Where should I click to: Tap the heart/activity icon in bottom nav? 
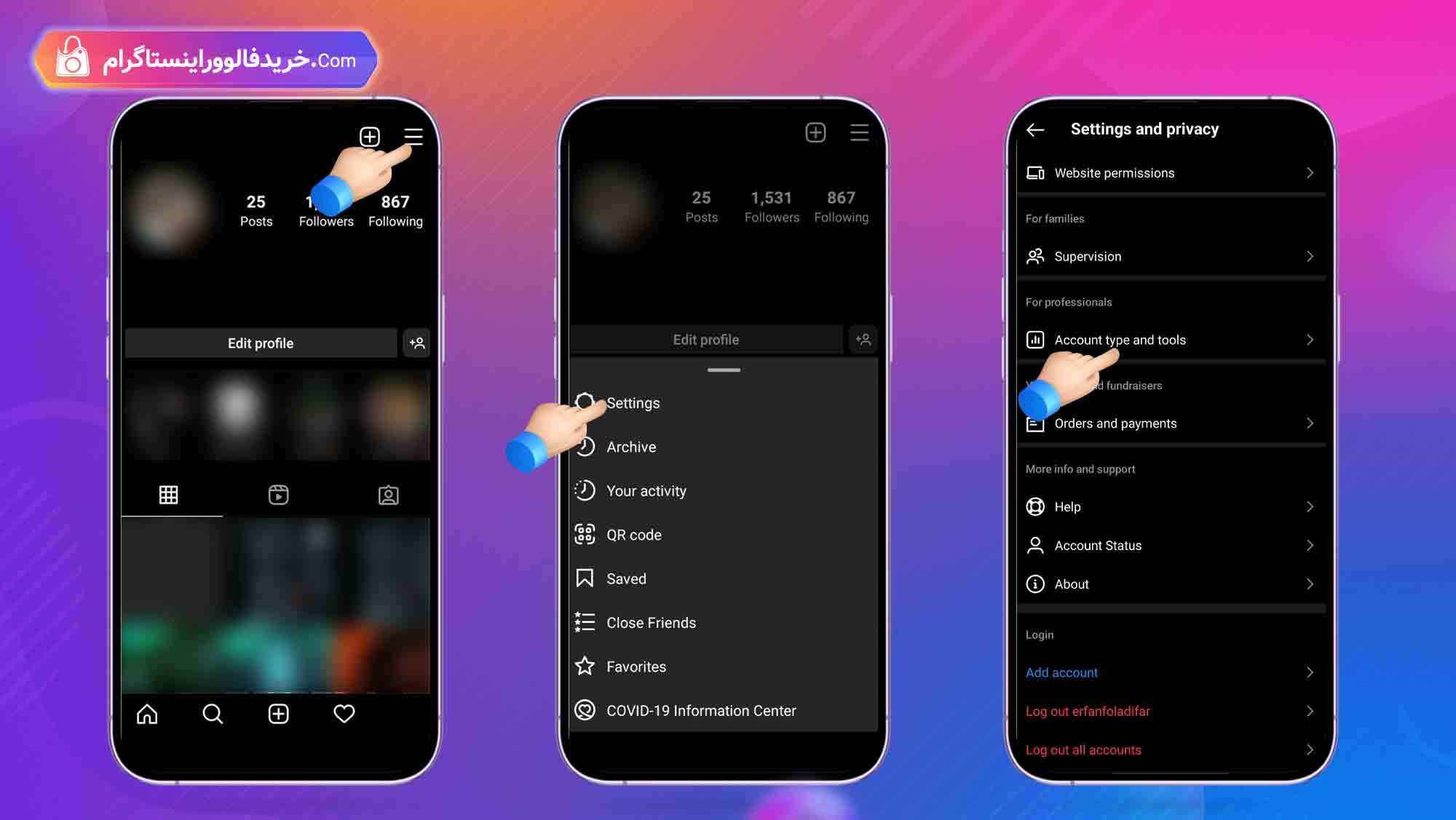(343, 713)
